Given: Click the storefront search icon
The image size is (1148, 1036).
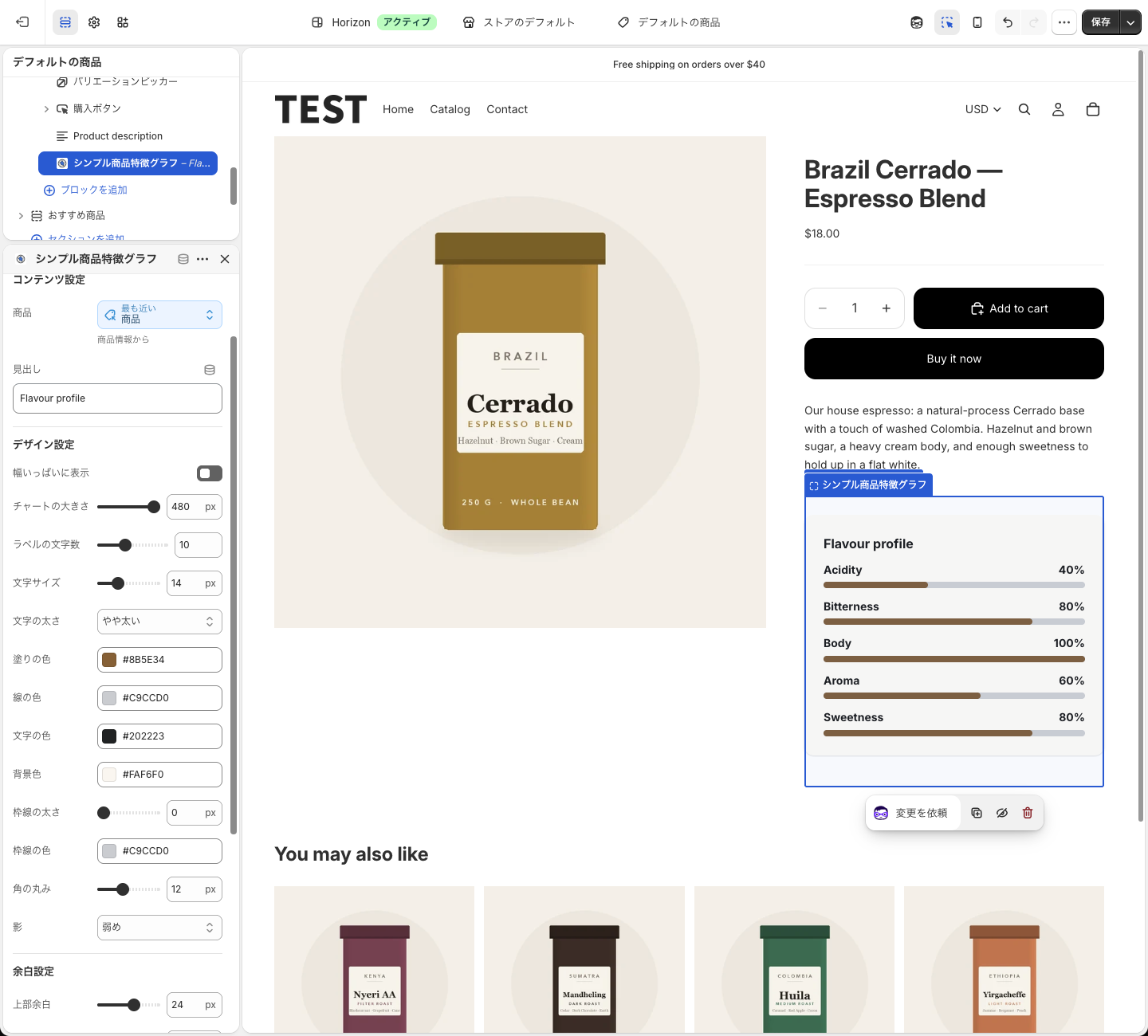Looking at the screenshot, I should point(1024,109).
